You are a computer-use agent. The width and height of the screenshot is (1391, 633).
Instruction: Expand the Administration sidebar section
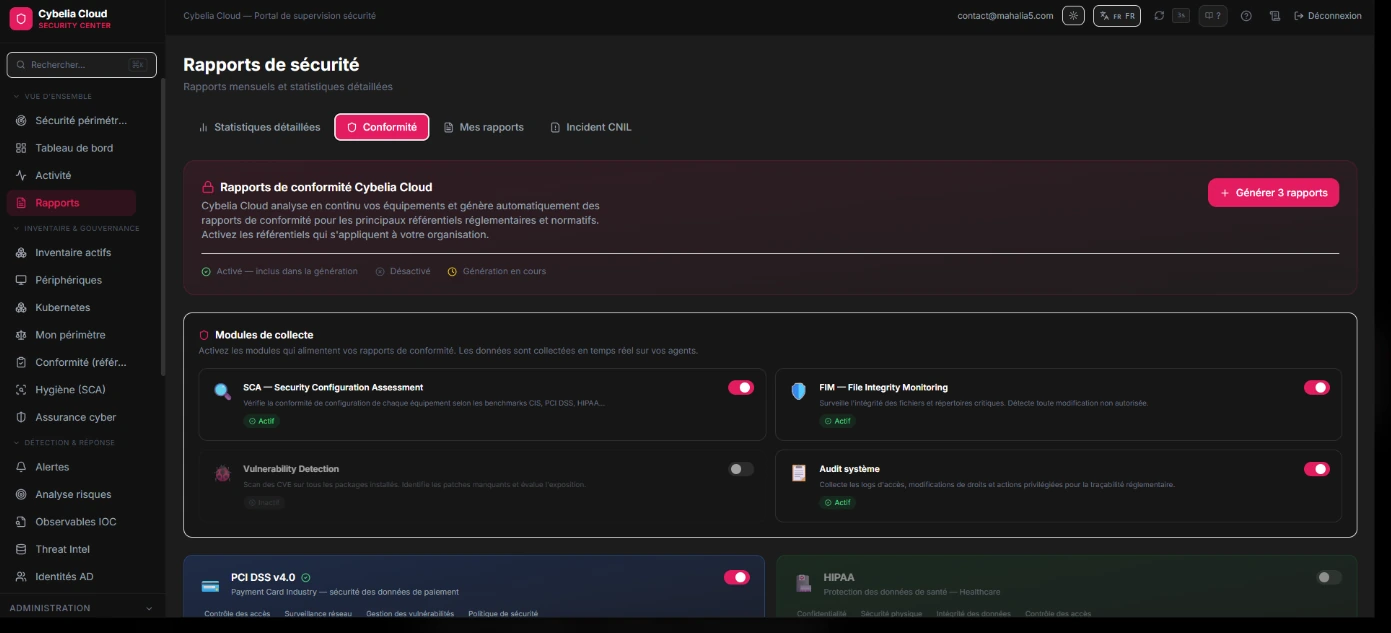(x=80, y=608)
